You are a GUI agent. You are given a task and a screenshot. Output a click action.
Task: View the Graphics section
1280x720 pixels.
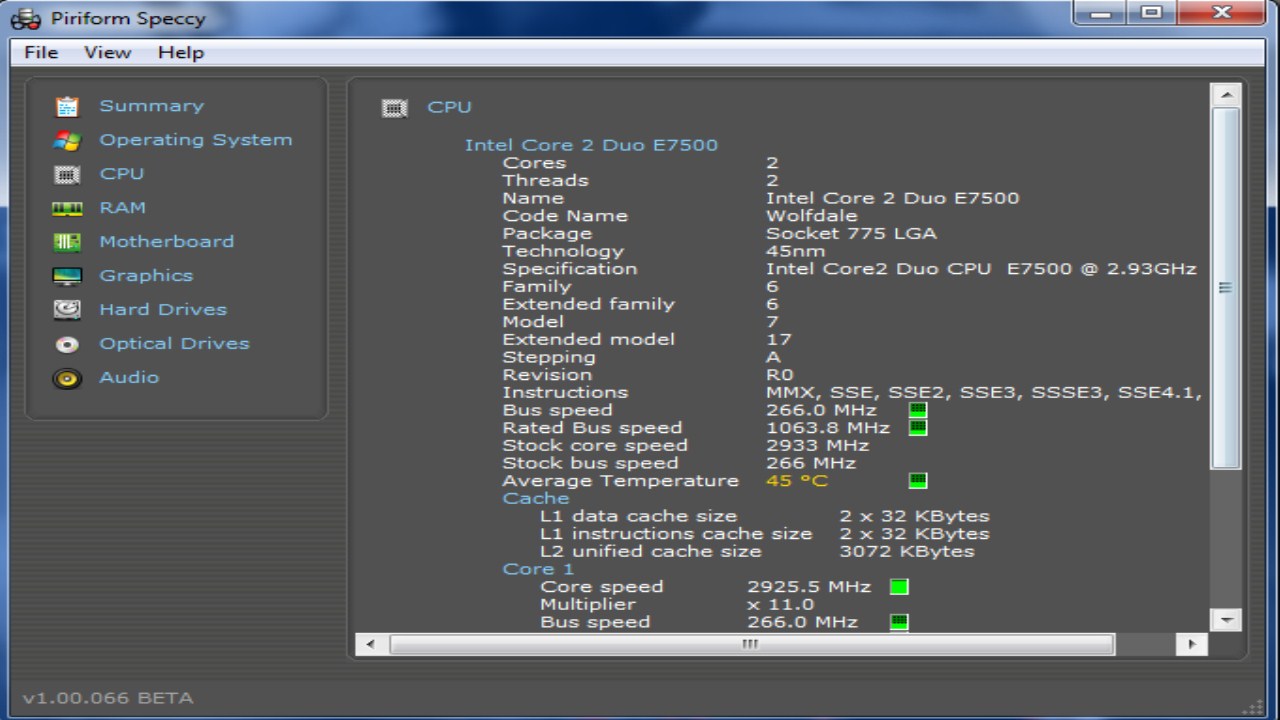146,276
